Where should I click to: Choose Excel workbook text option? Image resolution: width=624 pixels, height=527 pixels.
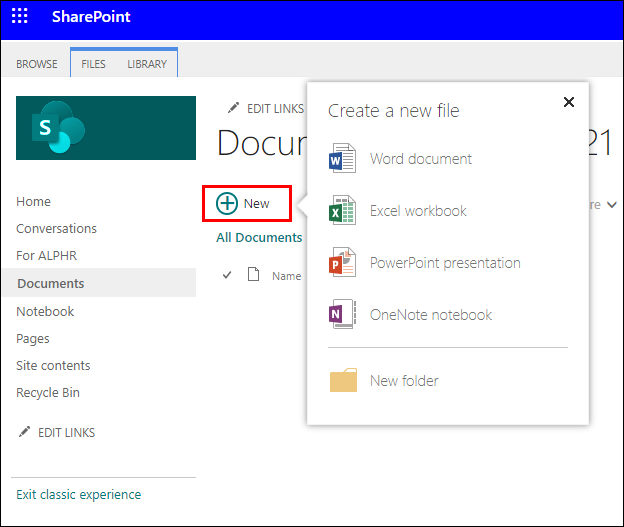tap(418, 211)
